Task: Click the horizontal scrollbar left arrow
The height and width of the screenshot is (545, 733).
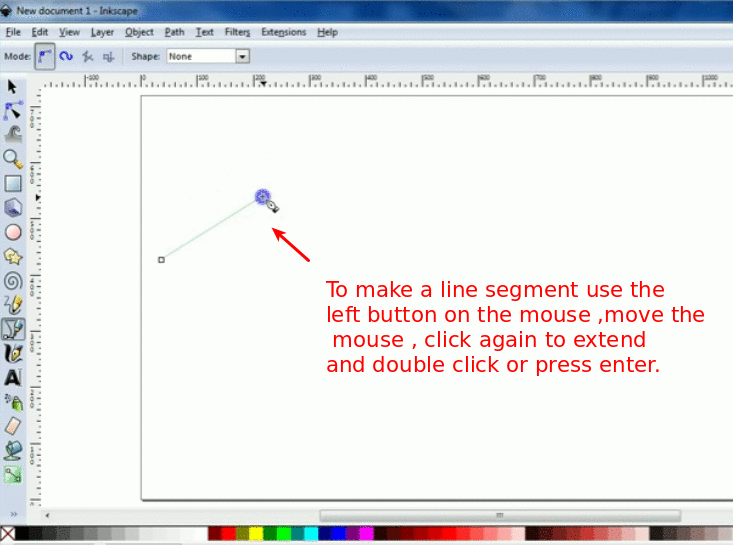Action: click(47, 516)
